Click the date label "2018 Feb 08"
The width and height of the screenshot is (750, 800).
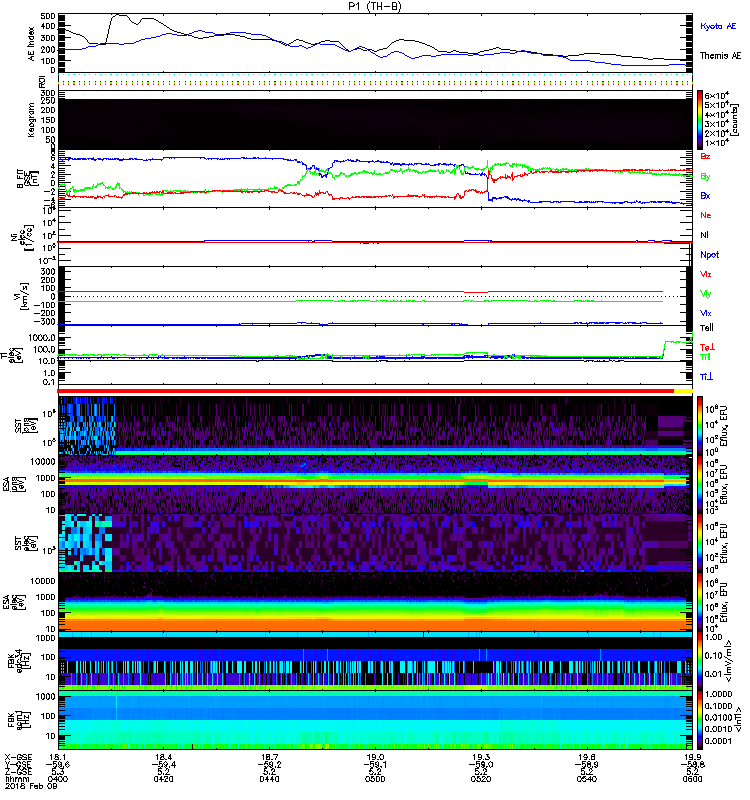click(31, 786)
